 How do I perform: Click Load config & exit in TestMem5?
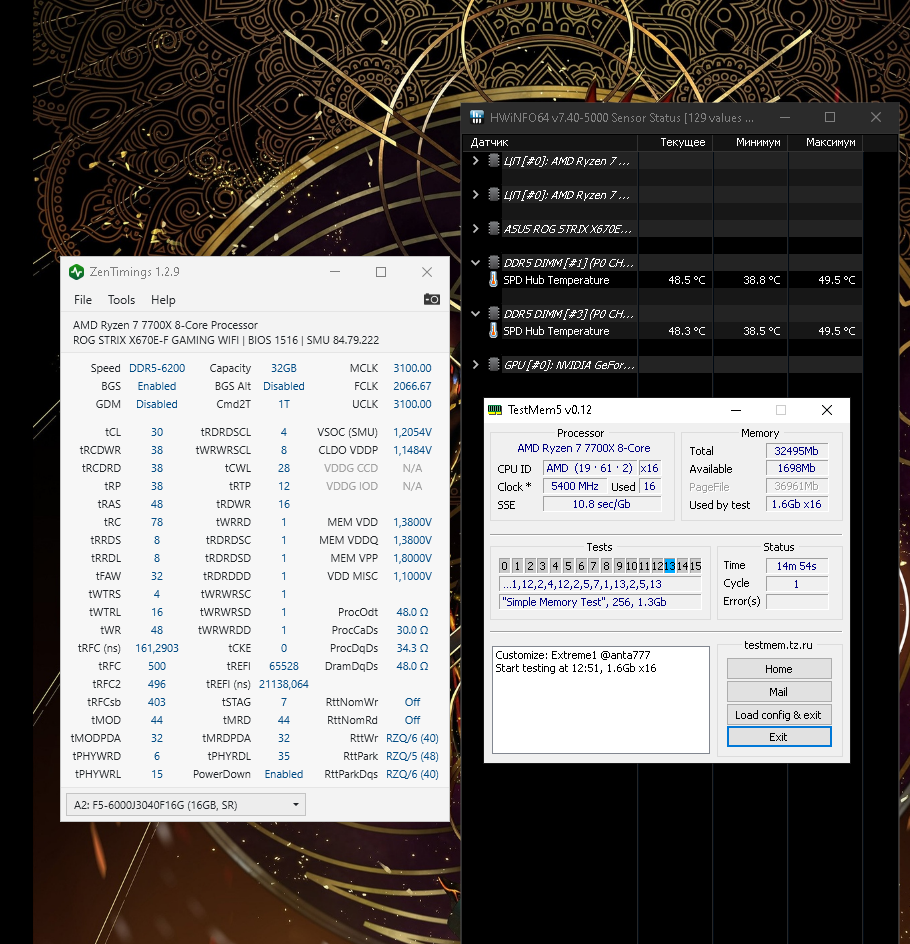(779, 715)
